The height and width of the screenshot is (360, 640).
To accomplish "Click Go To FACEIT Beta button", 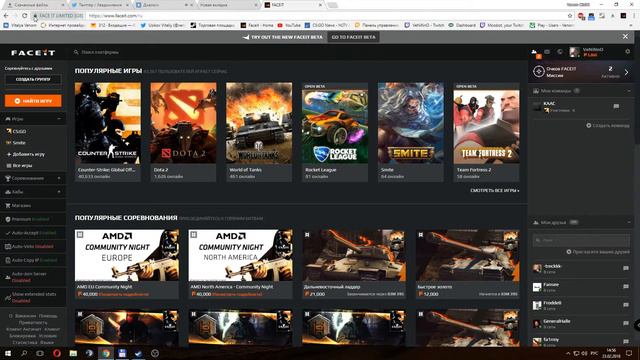I will pyautogui.click(x=353, y=37).
